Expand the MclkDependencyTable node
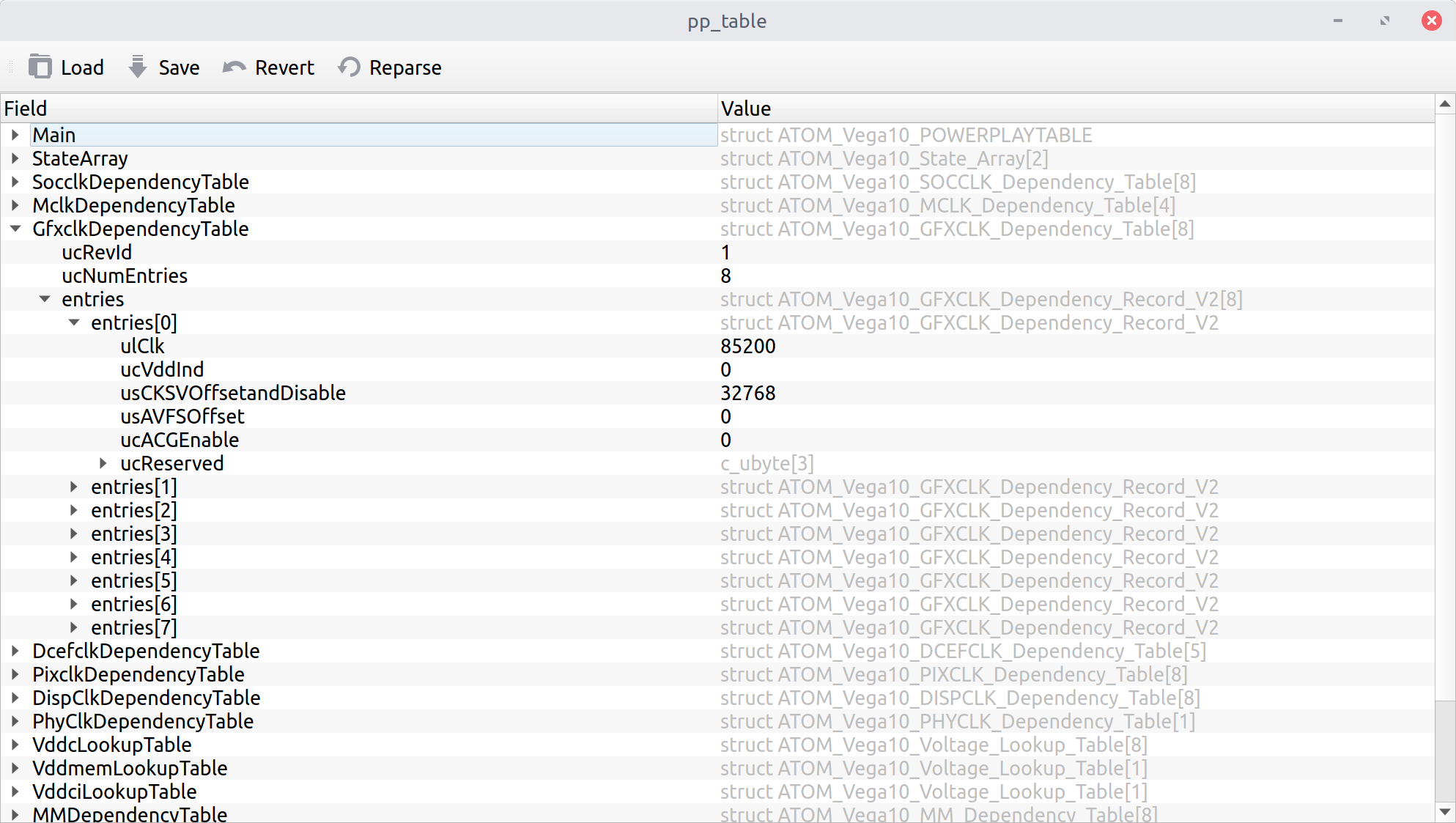The image size is (1456, 823). tap(15, 205)
